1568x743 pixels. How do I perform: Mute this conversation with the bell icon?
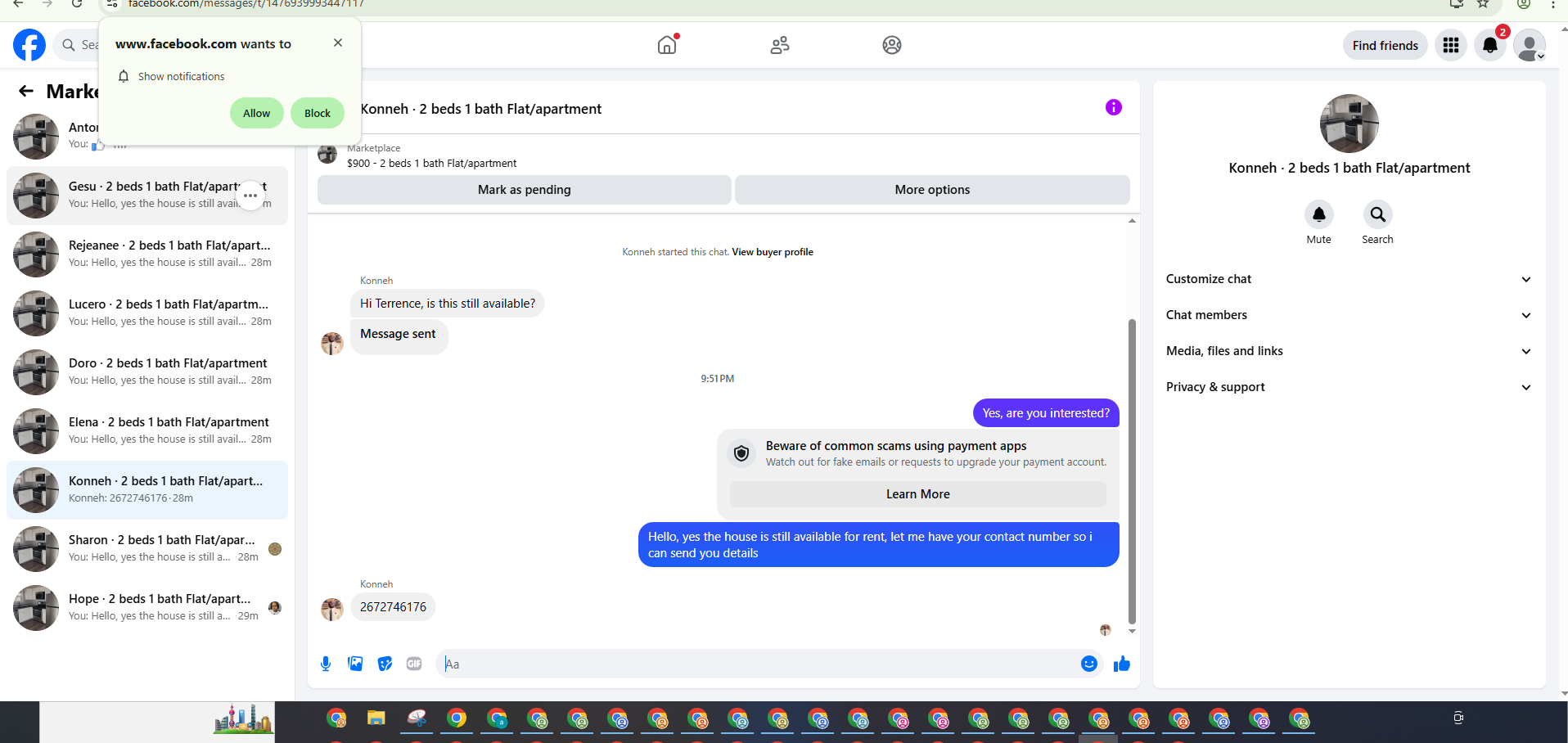click(1319, 214)
